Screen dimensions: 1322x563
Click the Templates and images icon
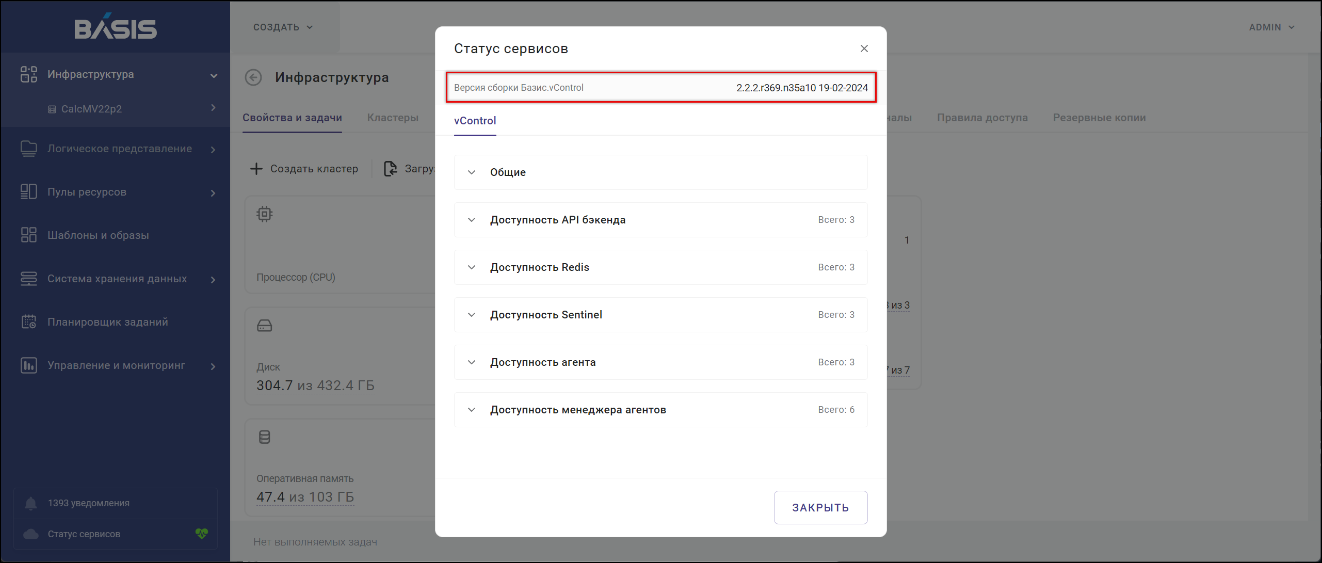click(x=29, y=235)
